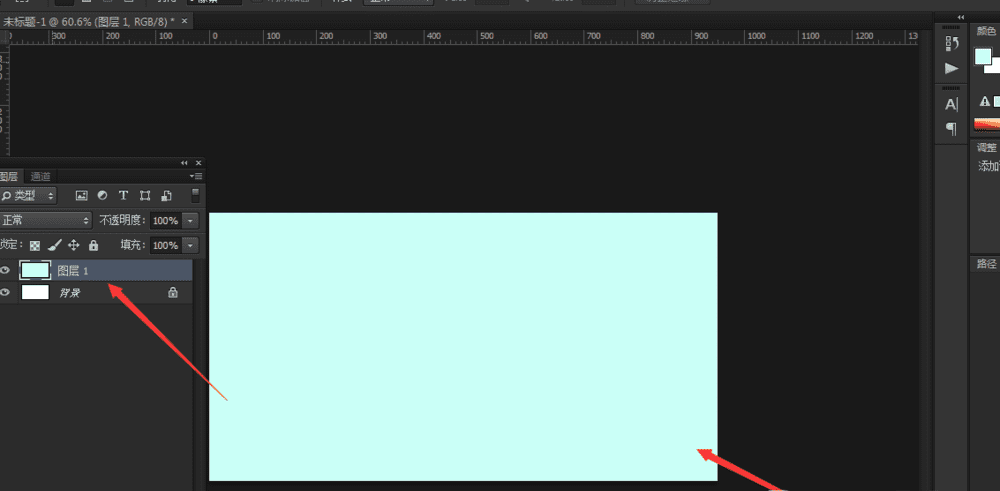The height and width of the screenshot is (491, 1000).
Task: Select the 未标题-1 document tab
Action: [88, 21]
